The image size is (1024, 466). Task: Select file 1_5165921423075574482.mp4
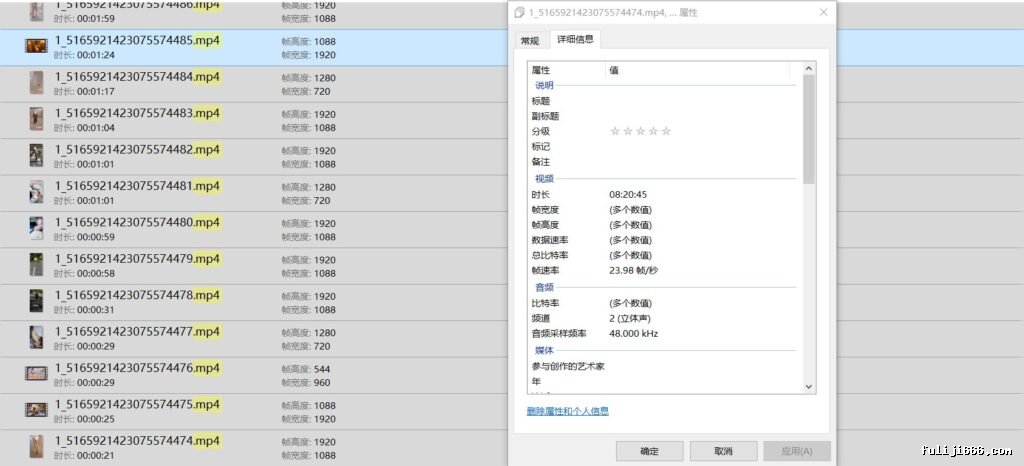[255, 157]
